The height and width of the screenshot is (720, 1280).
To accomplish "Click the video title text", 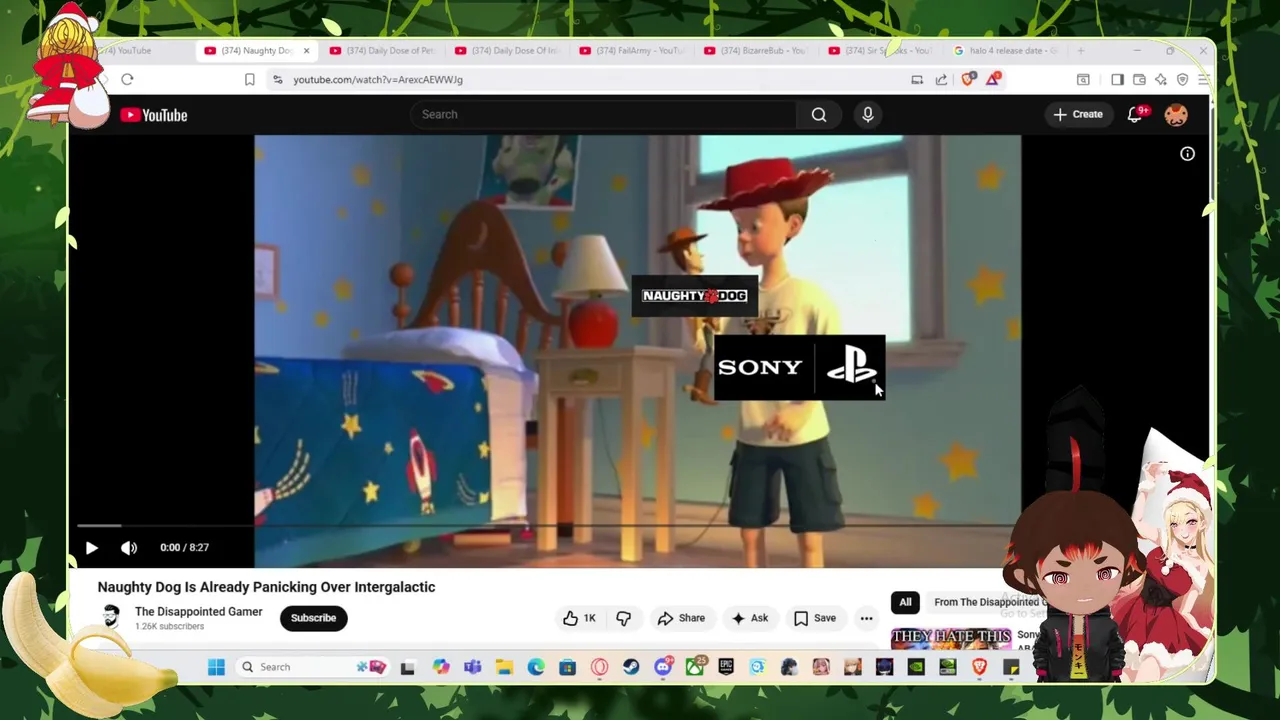I will (266, 587).
